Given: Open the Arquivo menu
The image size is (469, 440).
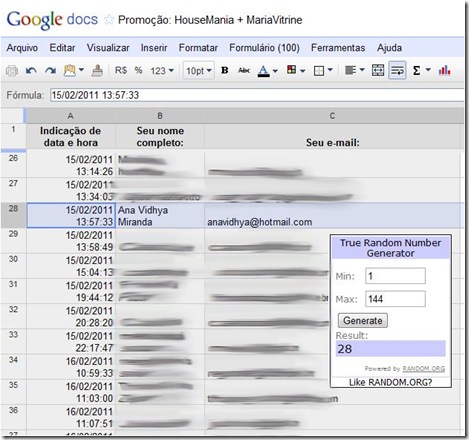Looking at the screenshot, I should (x=22, y=48).
